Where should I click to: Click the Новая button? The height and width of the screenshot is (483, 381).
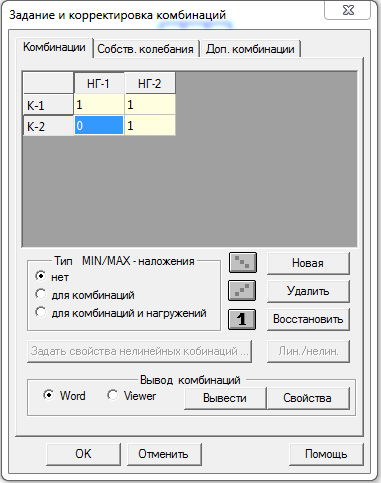tap(308, 263)
